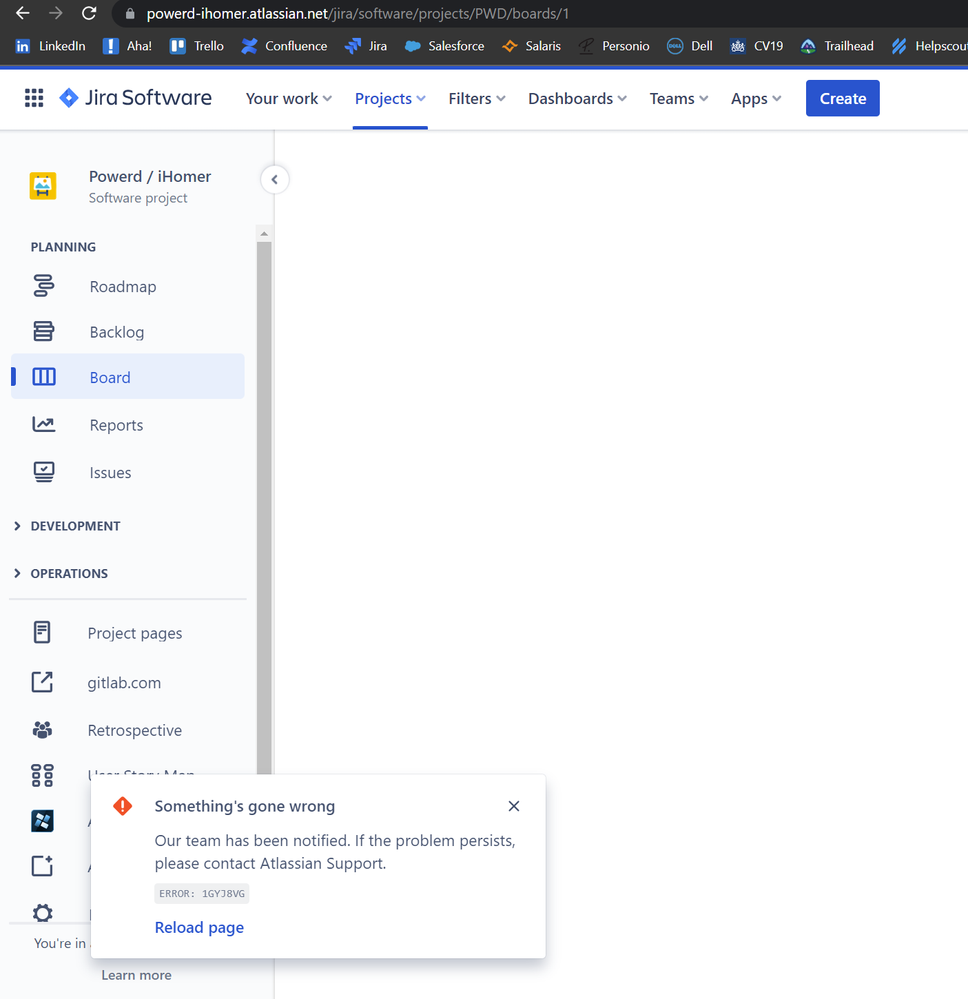The image size is (968, 999).
Task: Reload the browser page
Action: pyautogui.click(x=89, y=13)
